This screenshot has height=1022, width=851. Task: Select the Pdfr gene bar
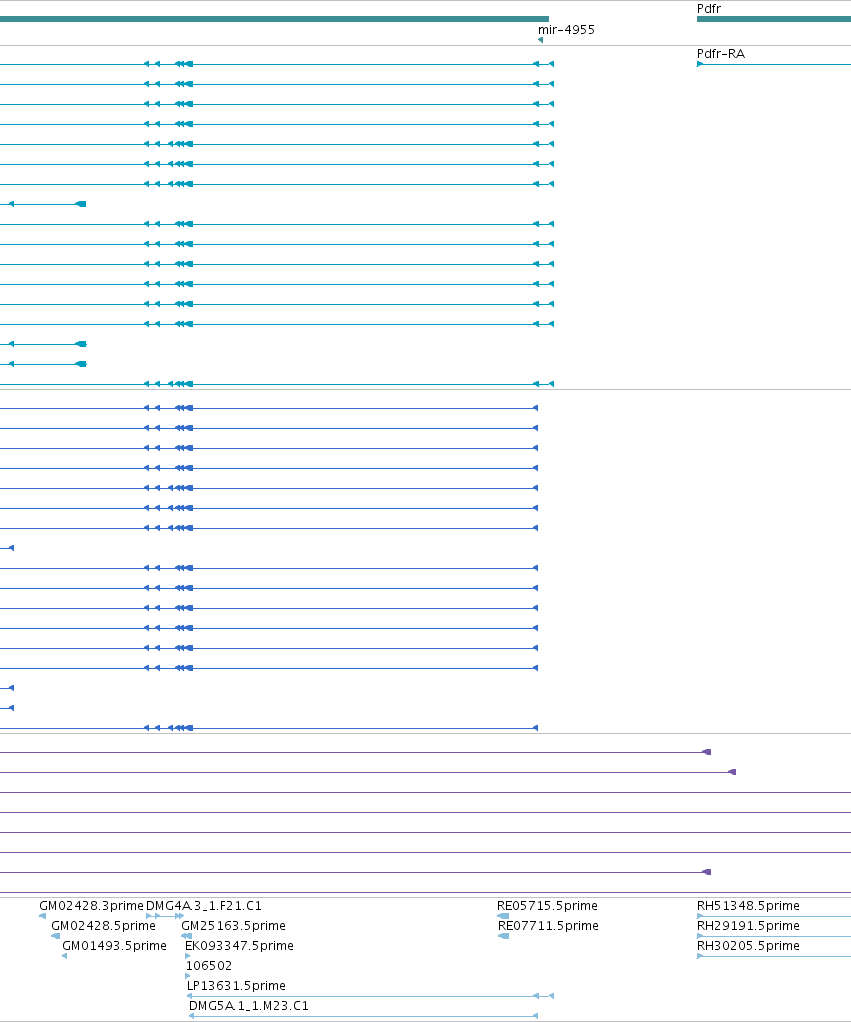(x=773, y=19)
